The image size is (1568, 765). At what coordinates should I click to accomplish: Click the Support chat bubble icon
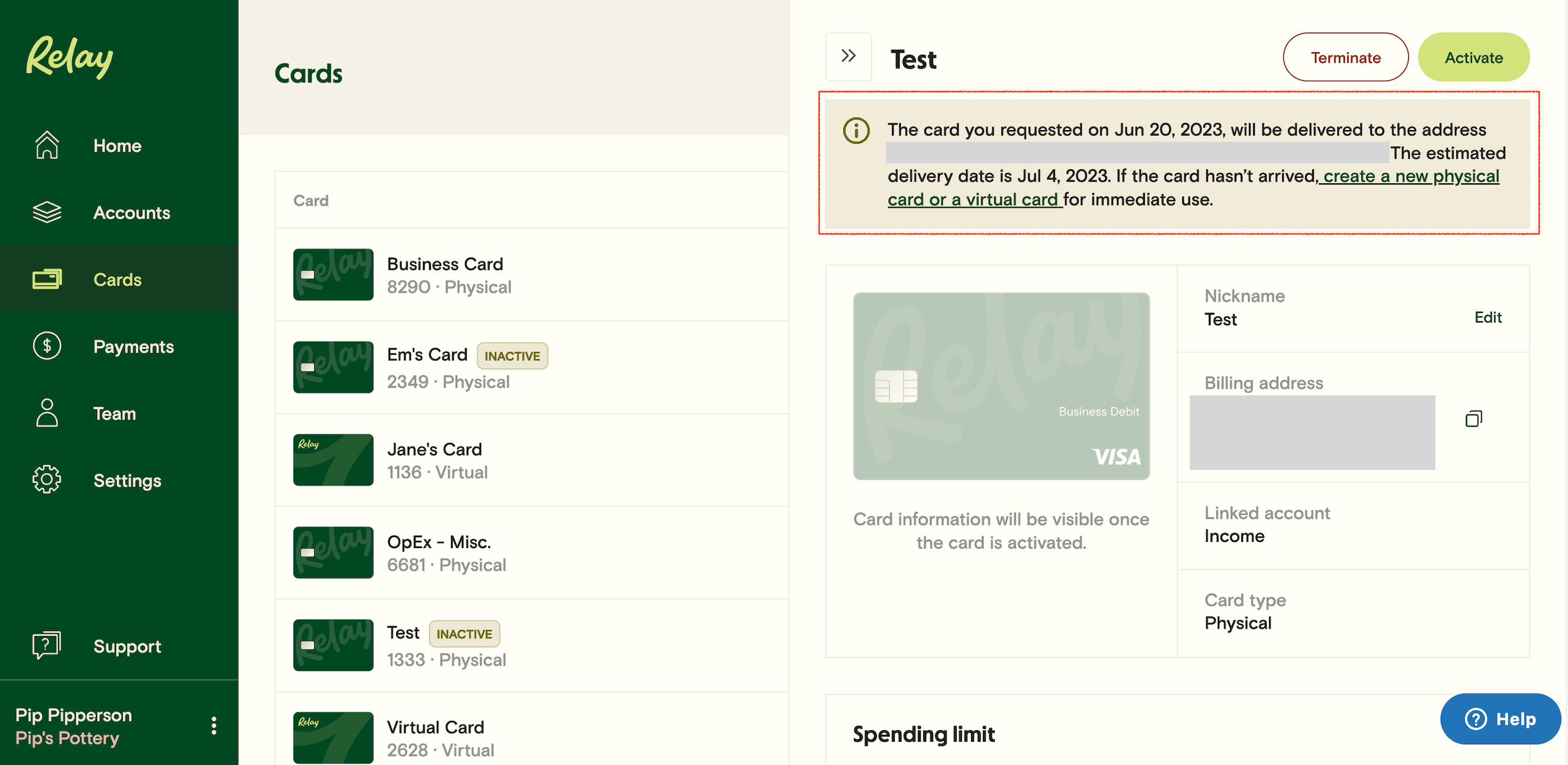click(x=46, y=645)
